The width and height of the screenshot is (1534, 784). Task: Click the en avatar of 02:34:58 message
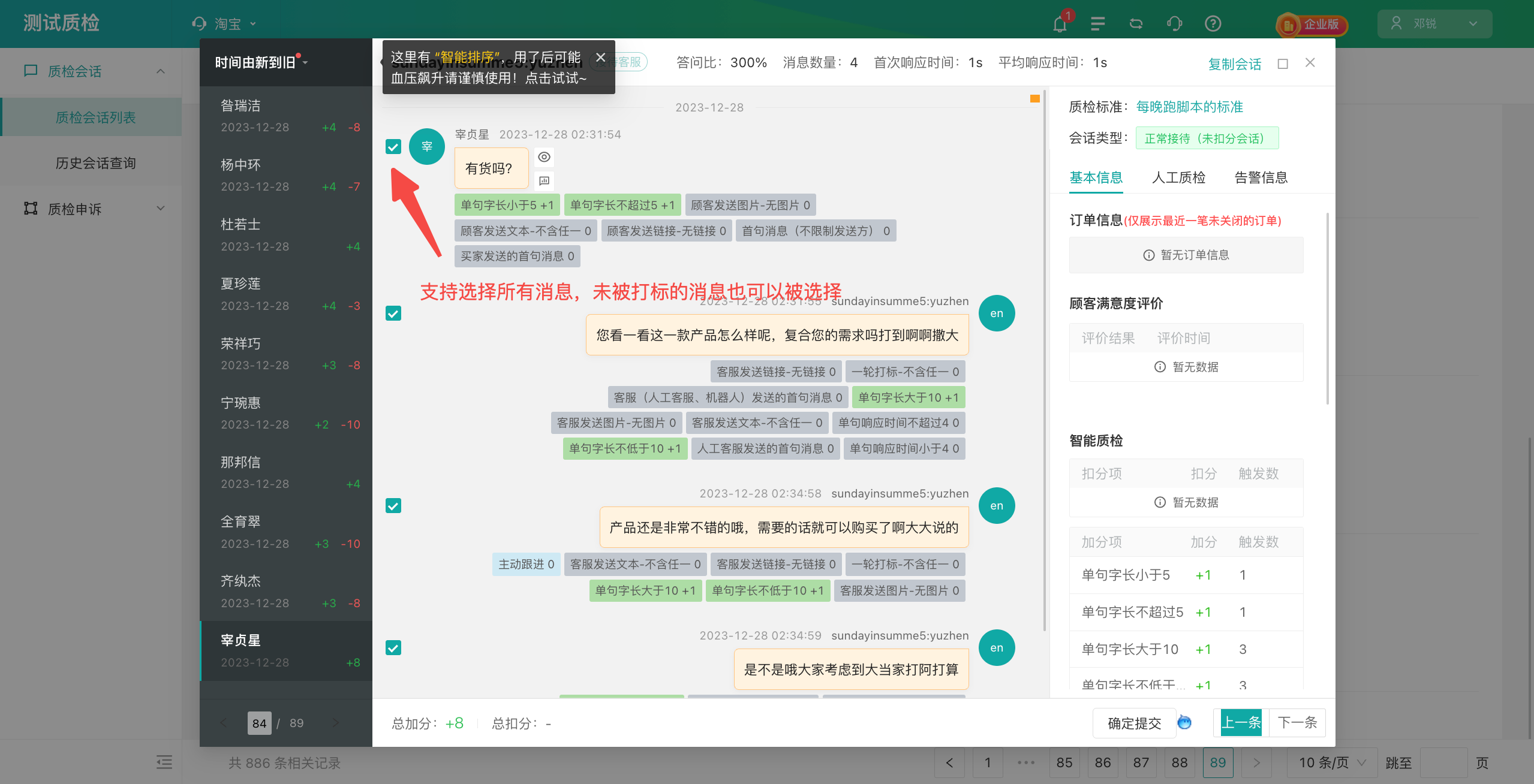(997, 505)
